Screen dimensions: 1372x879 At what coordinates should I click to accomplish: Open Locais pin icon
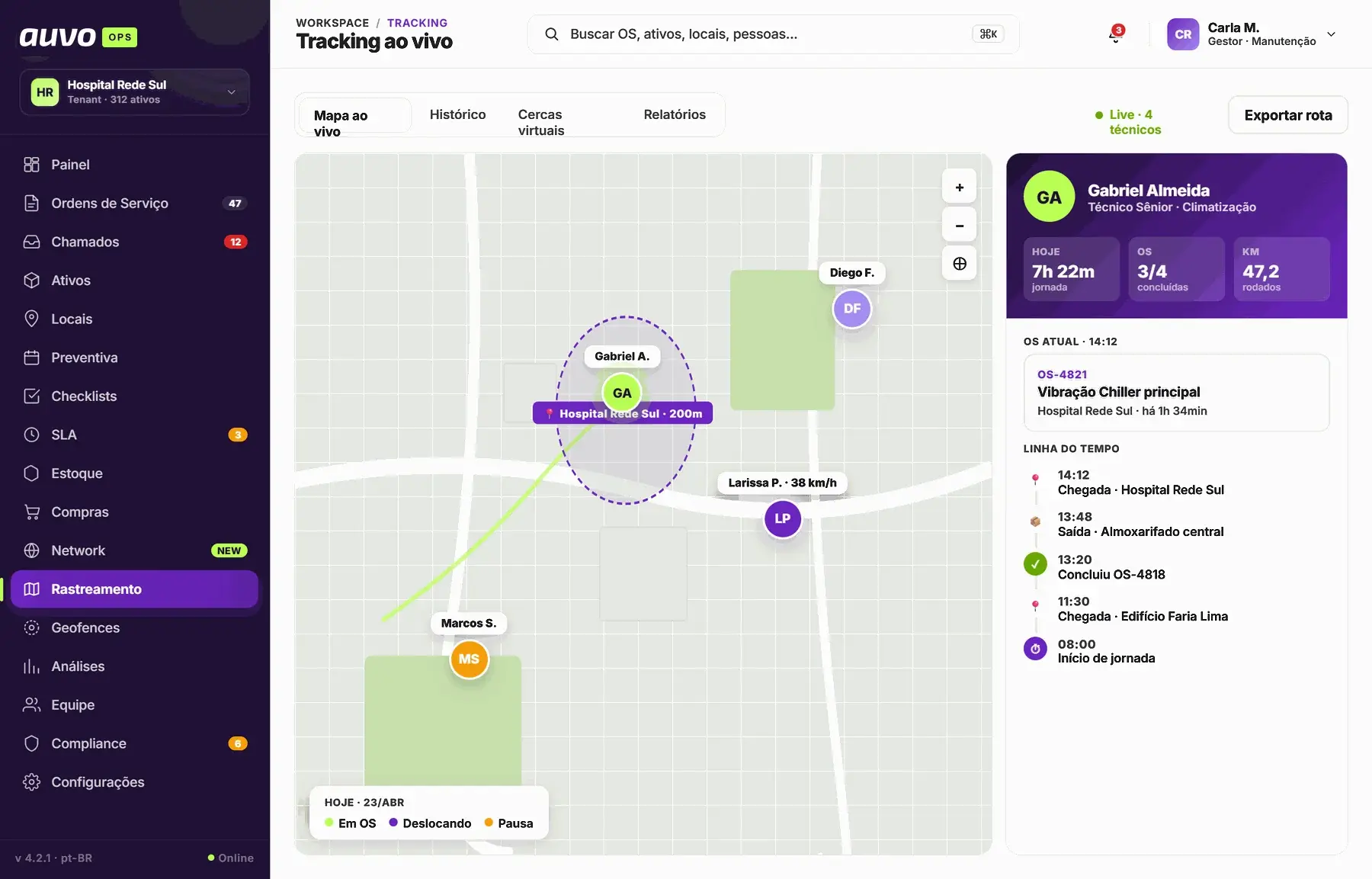pyautogui.click(x=31, y=319)
